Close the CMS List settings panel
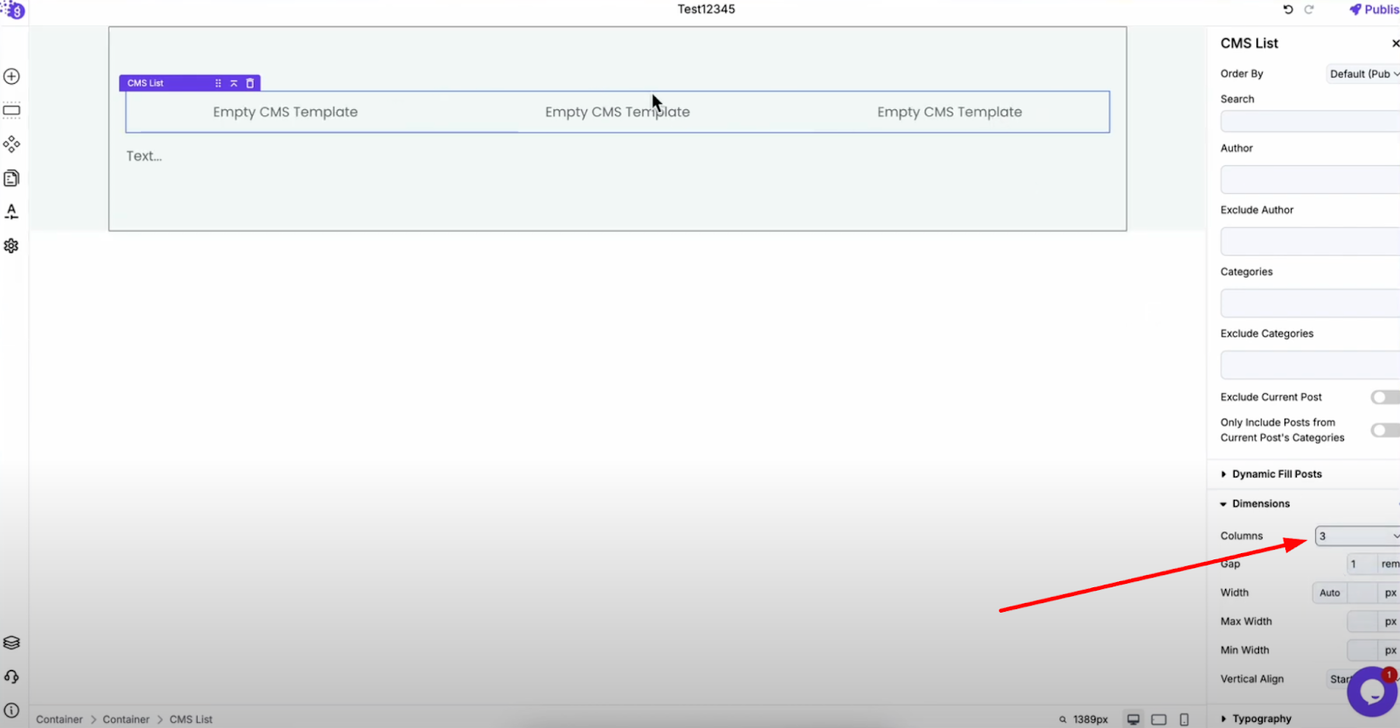The width and height of the screenshot is (1400, 728). point(1395,43)
